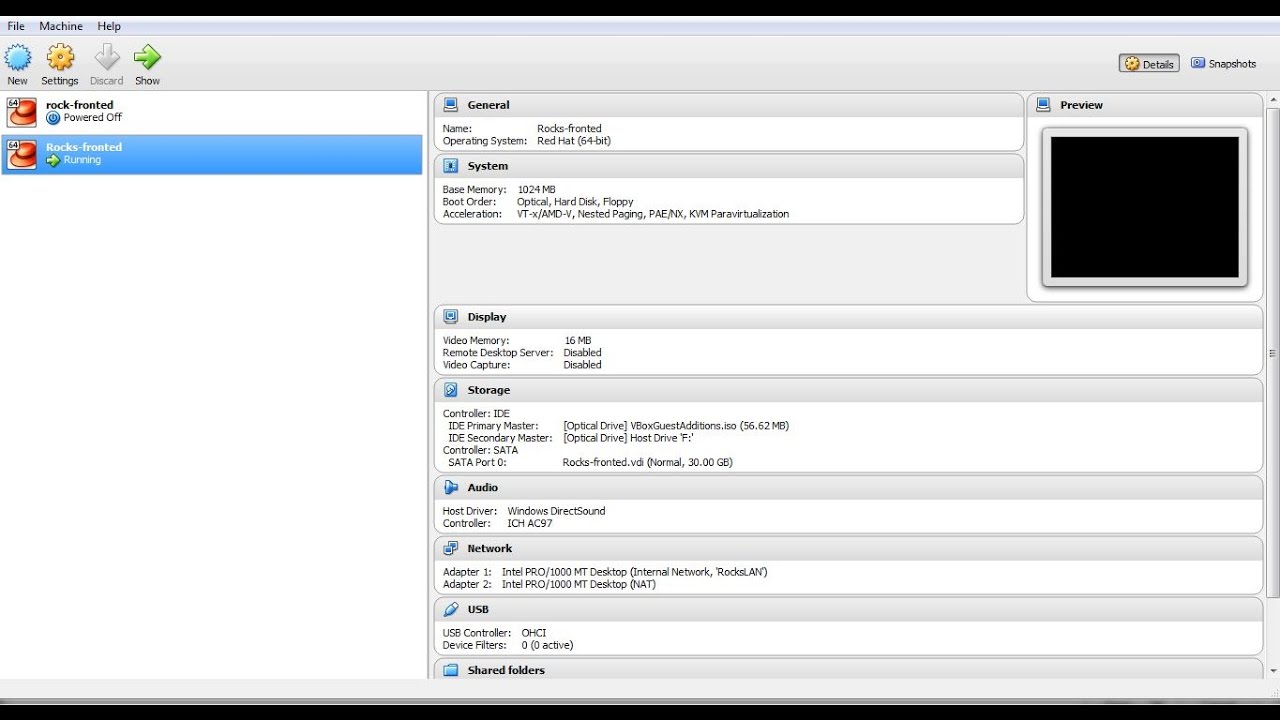Click the Rocks-fronted.vdi SATA disk entry
1280x720 pixels.
(x=648, y=463)
